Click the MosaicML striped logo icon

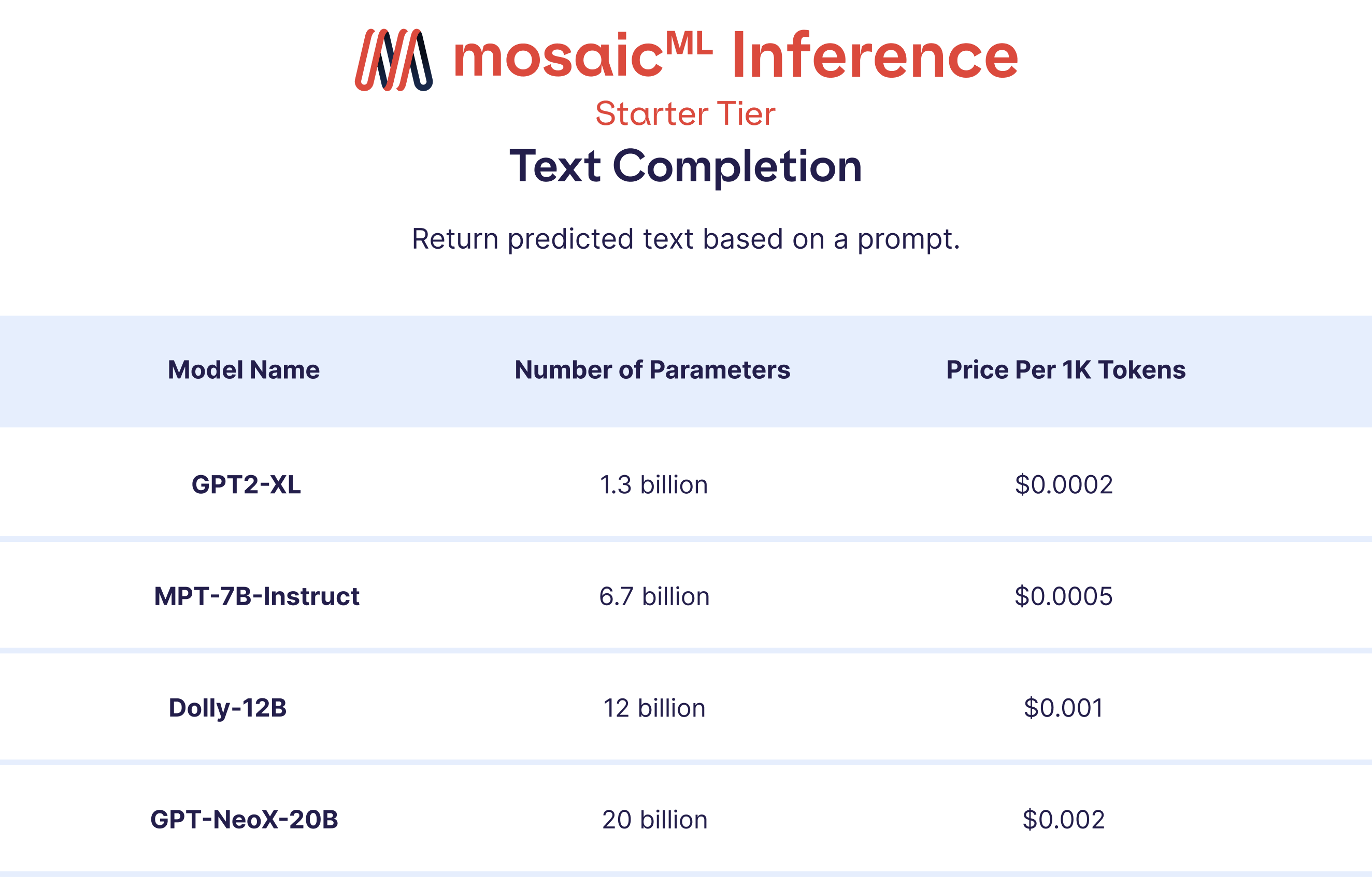coord(393,60)
